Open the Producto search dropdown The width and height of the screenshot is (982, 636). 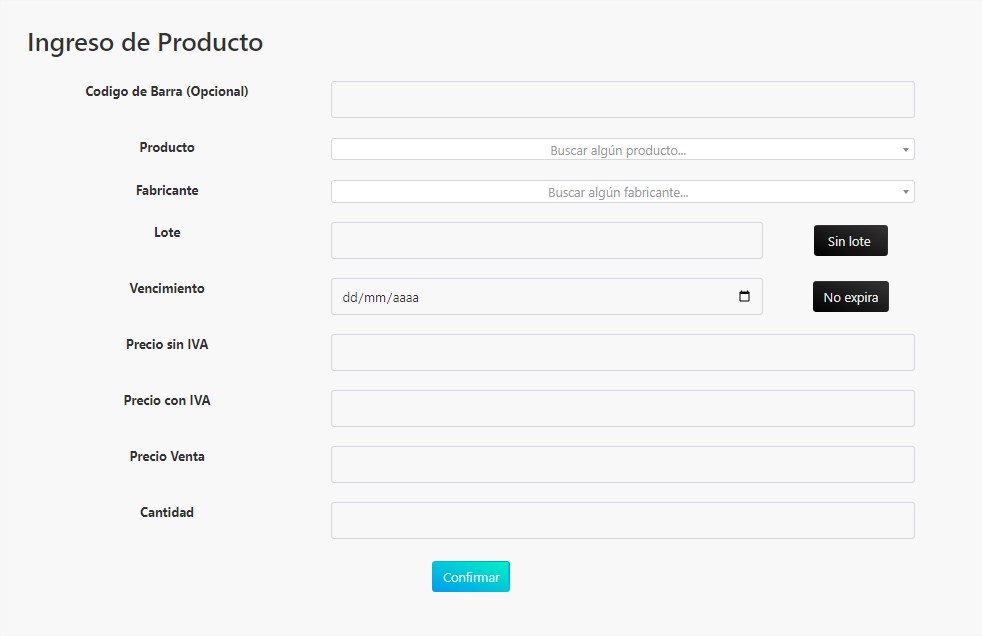(x=623, y=150)
